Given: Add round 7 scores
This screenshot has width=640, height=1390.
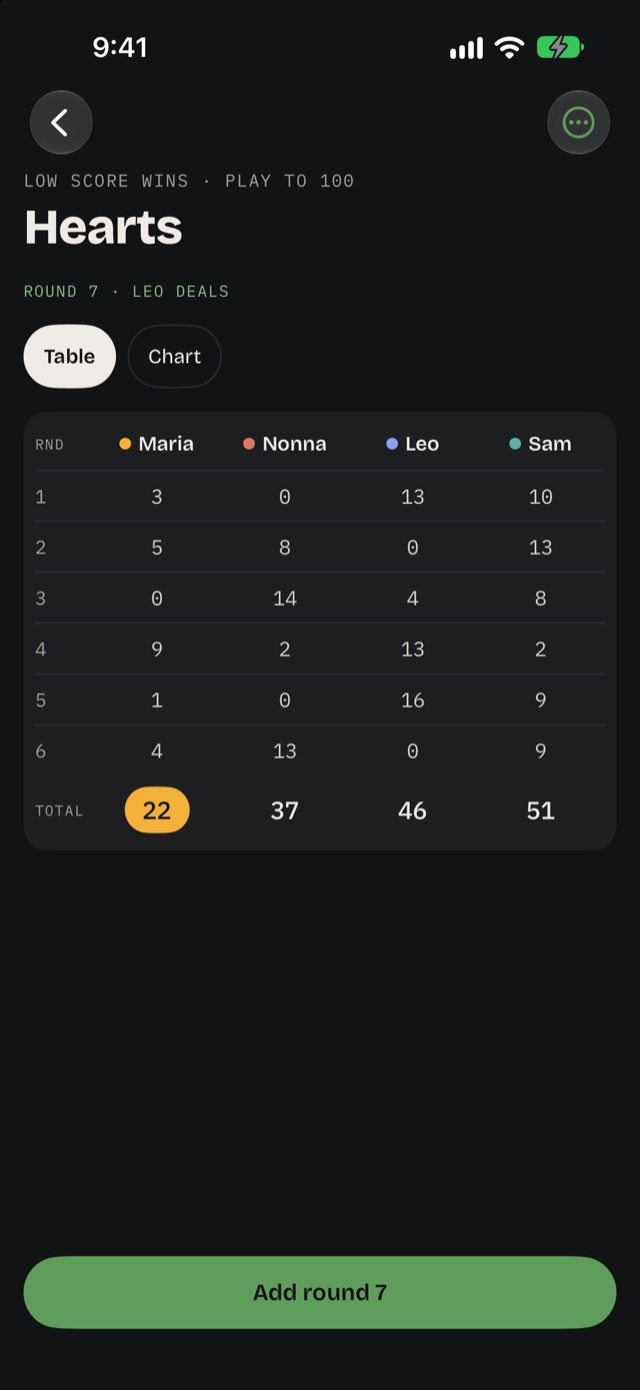Looking at the screenshot, I should tap(320, 1292).
